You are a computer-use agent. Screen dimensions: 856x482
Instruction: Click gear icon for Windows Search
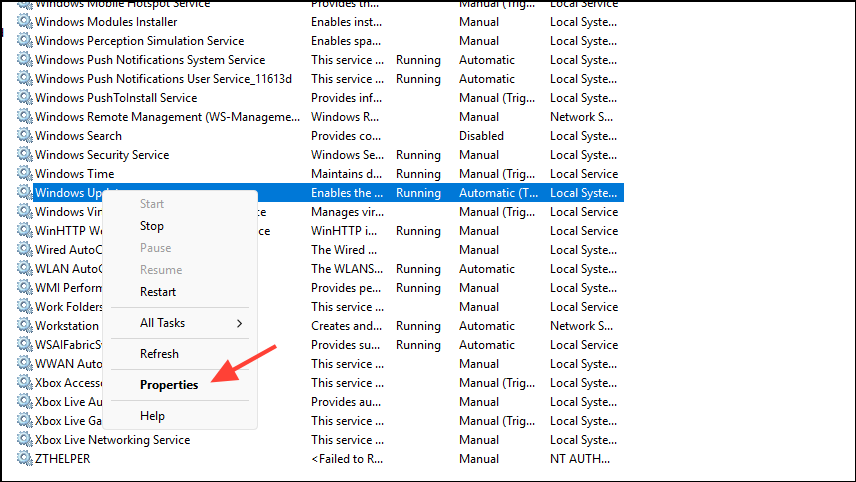point(25,135)
